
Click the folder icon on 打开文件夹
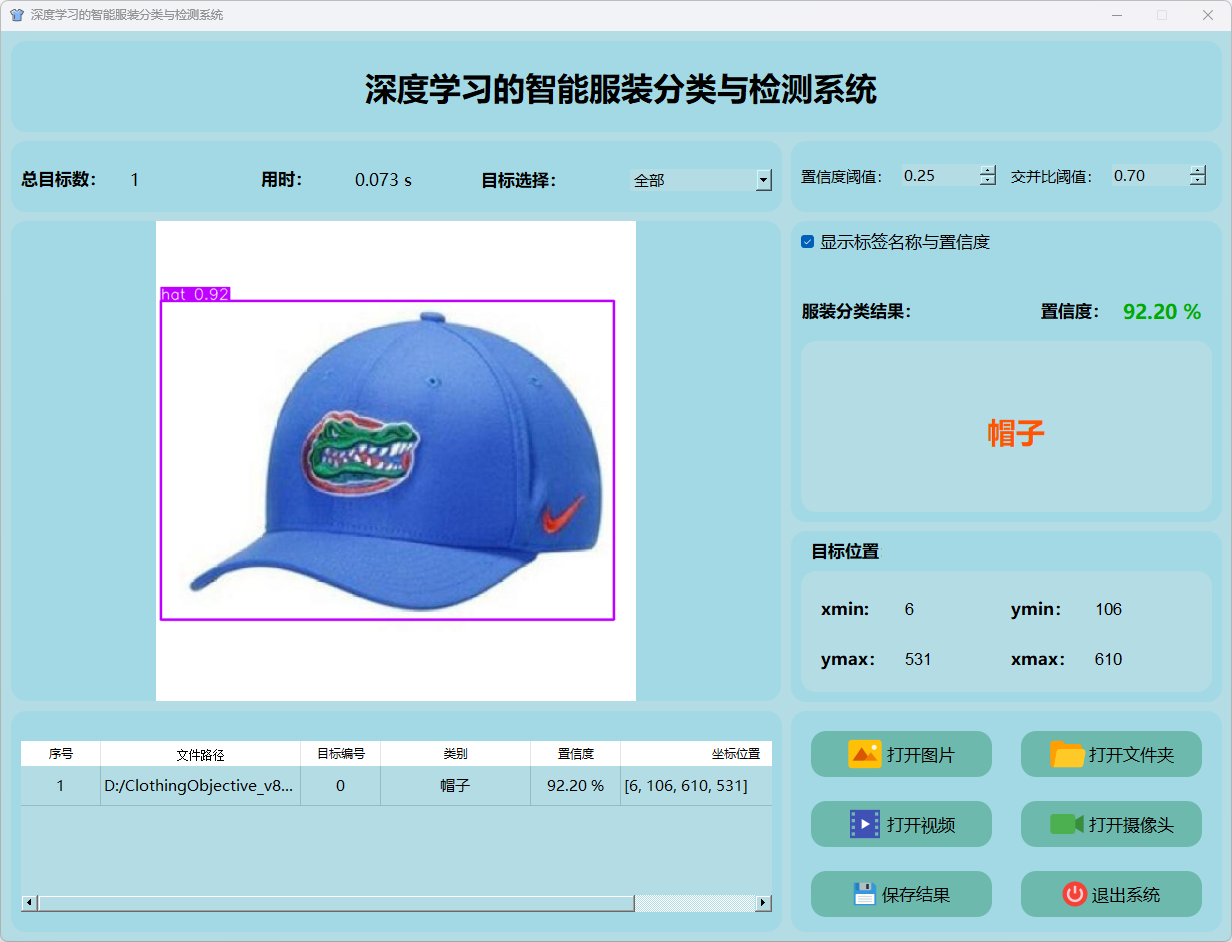1067,754
